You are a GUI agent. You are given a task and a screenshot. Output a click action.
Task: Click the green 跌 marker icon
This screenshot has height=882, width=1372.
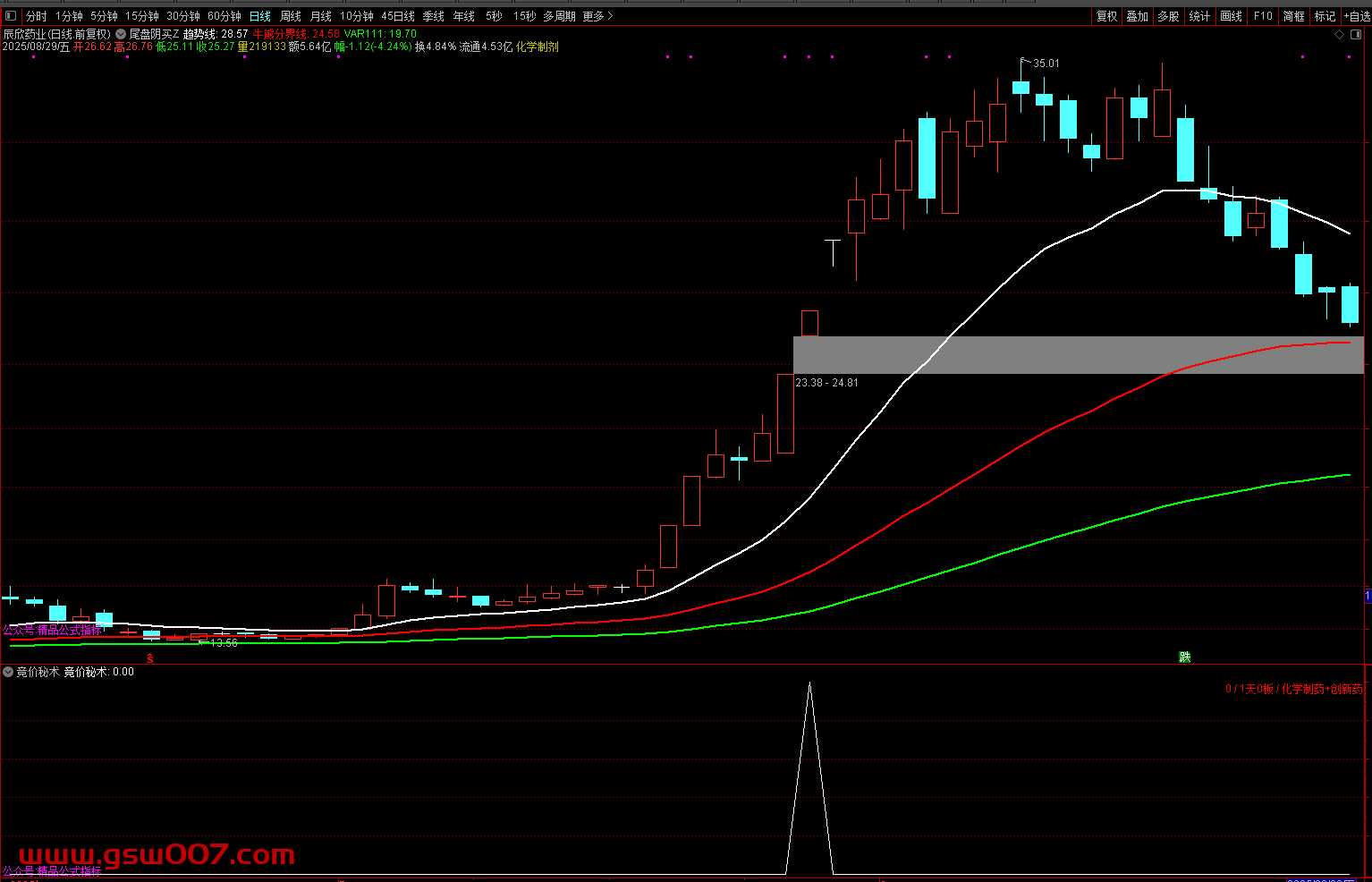click(x=1185, y=657)
